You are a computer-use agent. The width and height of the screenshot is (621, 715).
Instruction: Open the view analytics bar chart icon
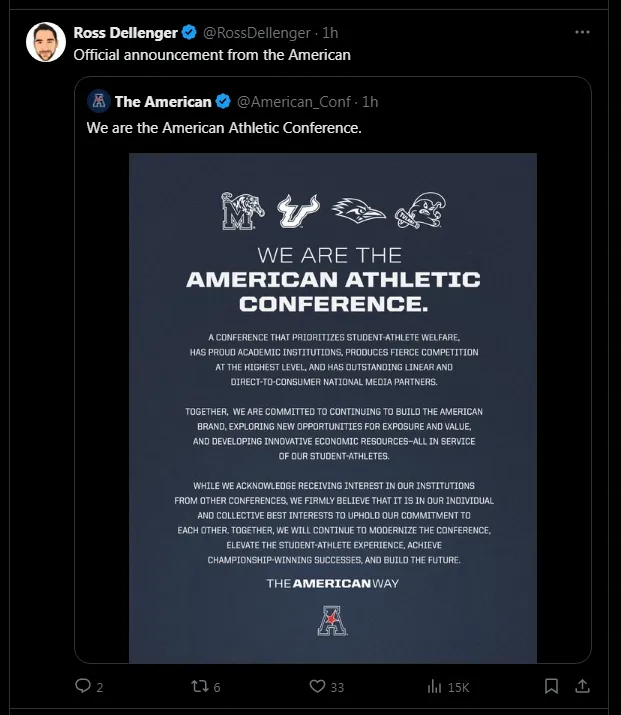435,686
